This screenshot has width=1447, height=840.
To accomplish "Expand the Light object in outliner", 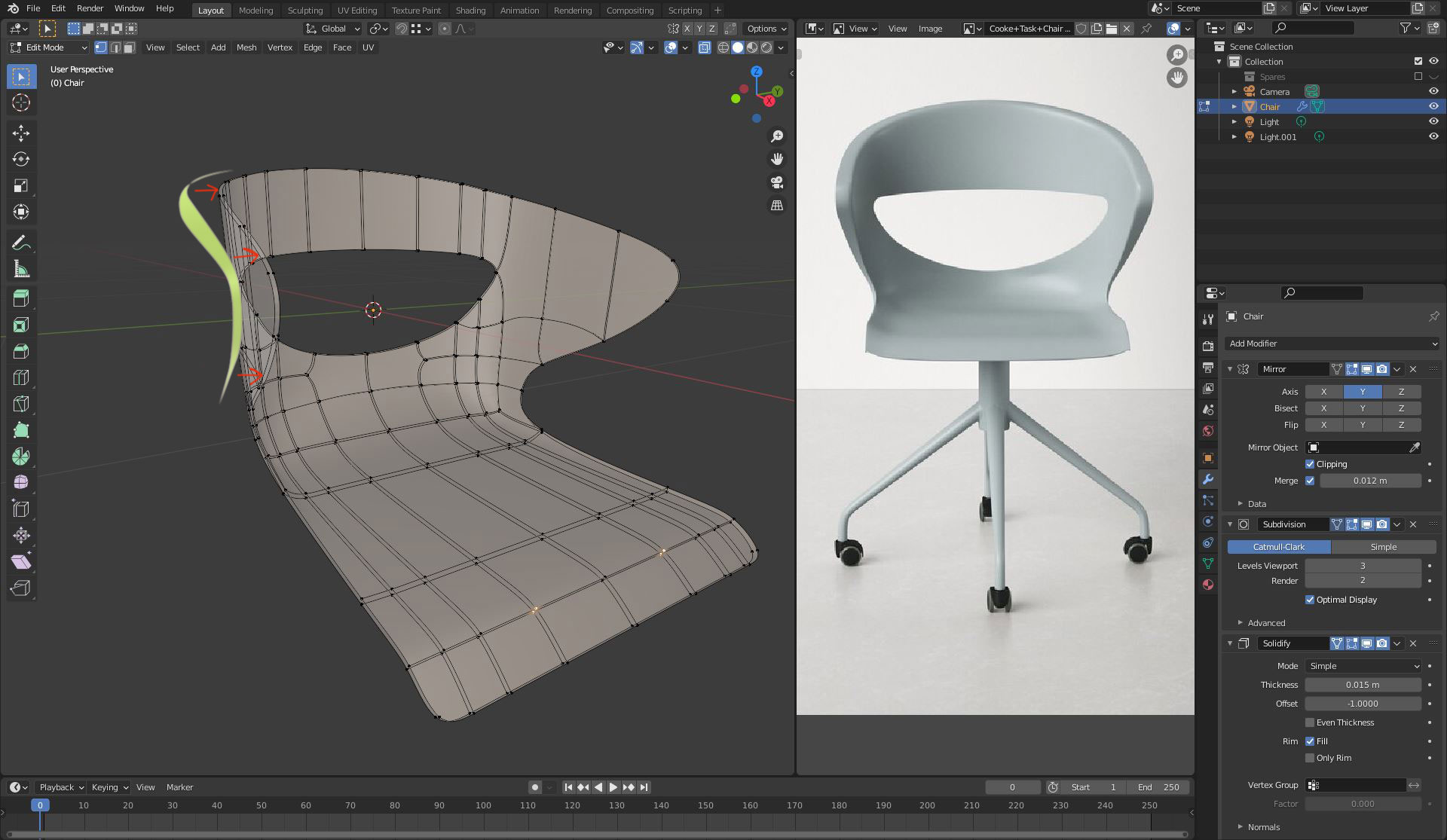I will pos(1234,122).
